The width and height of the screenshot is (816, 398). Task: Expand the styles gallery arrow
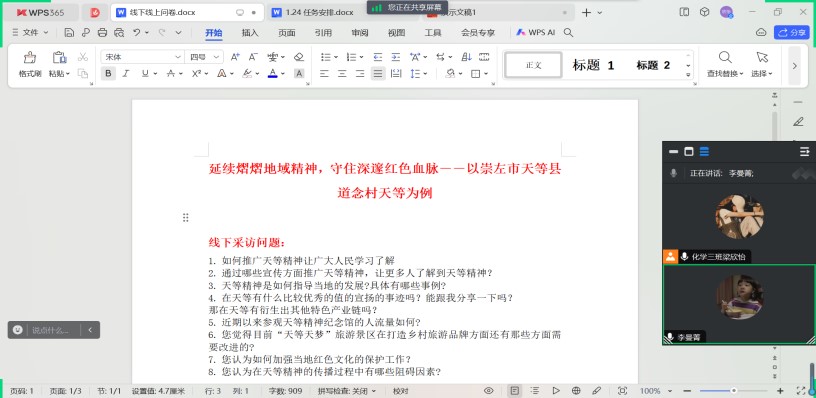click(688, 74)
